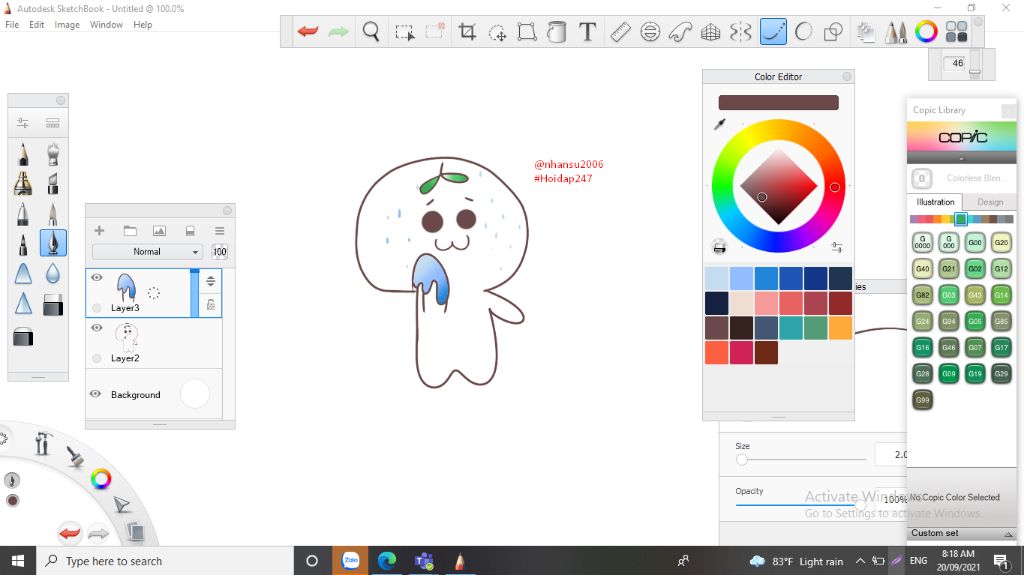The image size is (1024, 575).
Task: Select the French Curve tool
Action: pos(680,31)
